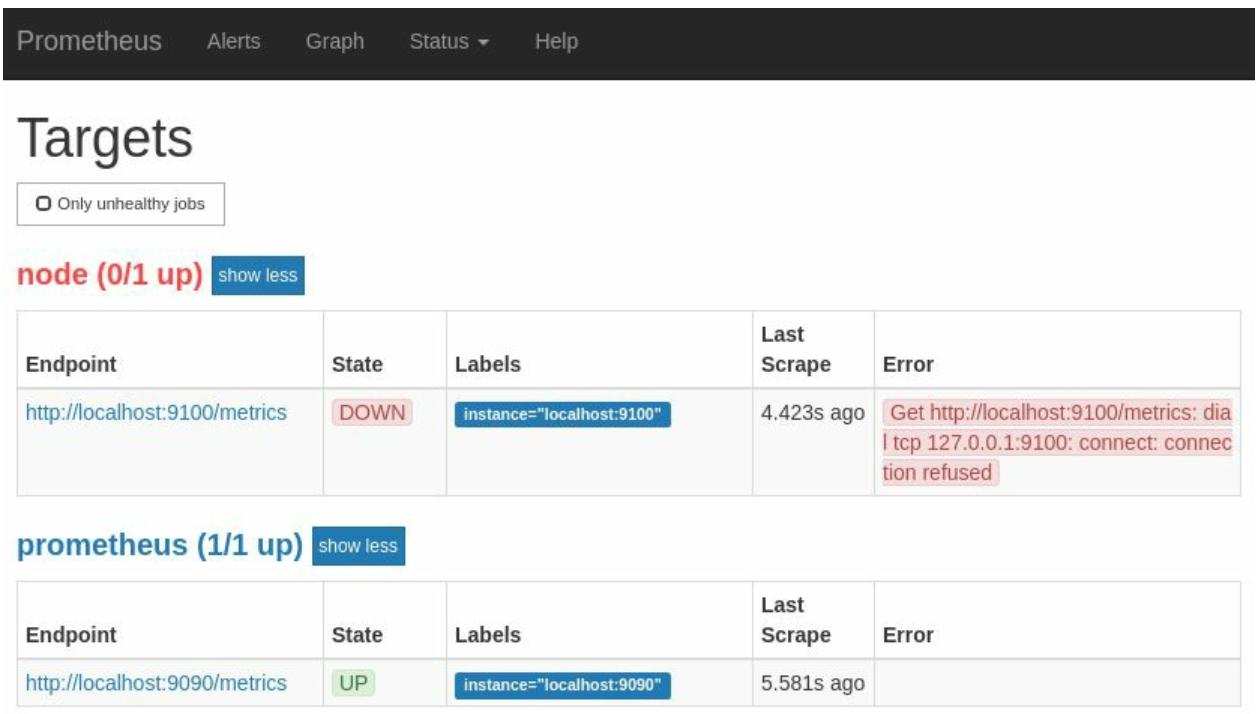This screenshot has height=714, width=1257.
Task: Click instance="localhost:9100" label badge
Action: point(562,414)
